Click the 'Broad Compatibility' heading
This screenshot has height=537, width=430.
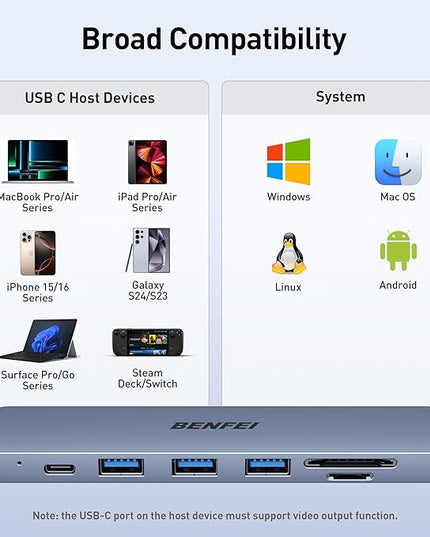[x=214, y=39]
